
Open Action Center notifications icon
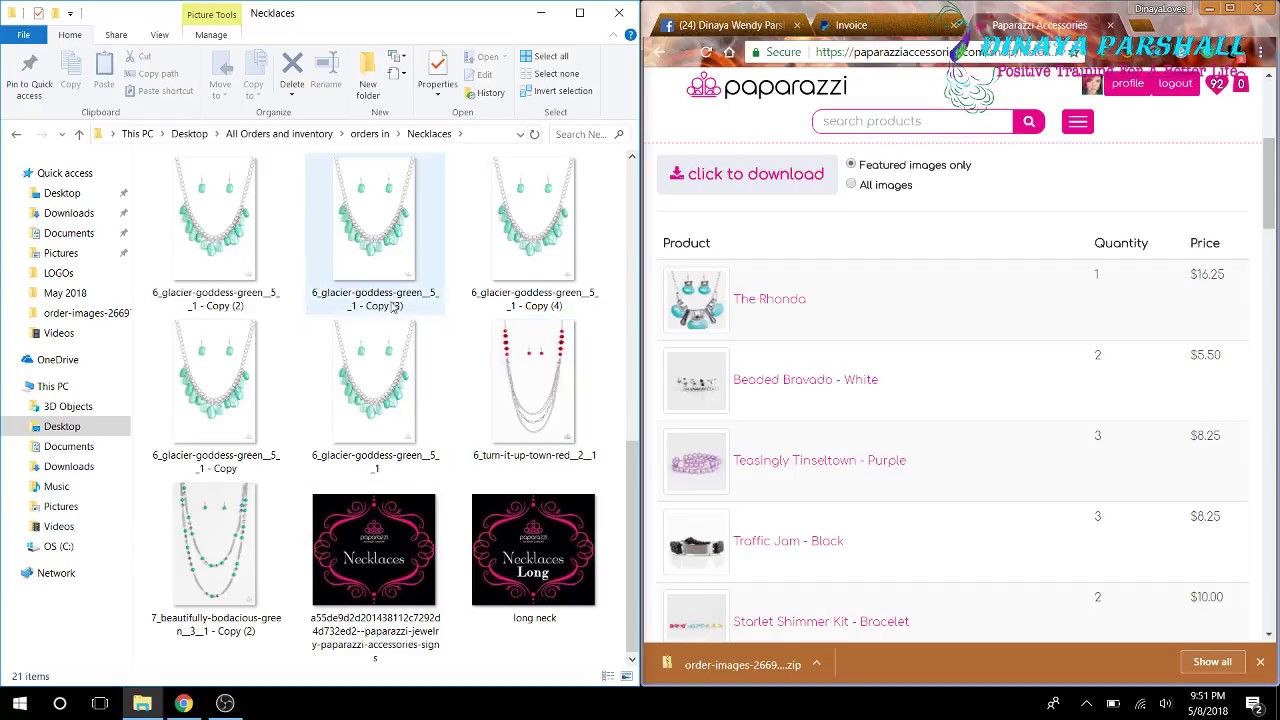pos(1255,703)
